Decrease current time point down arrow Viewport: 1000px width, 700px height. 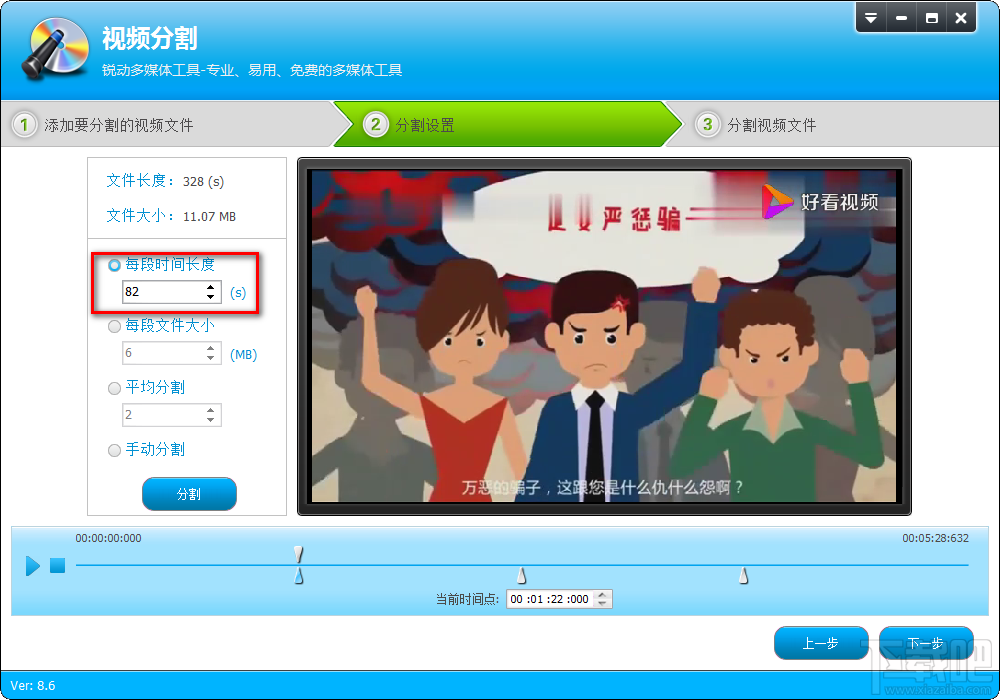click(602, 603)
